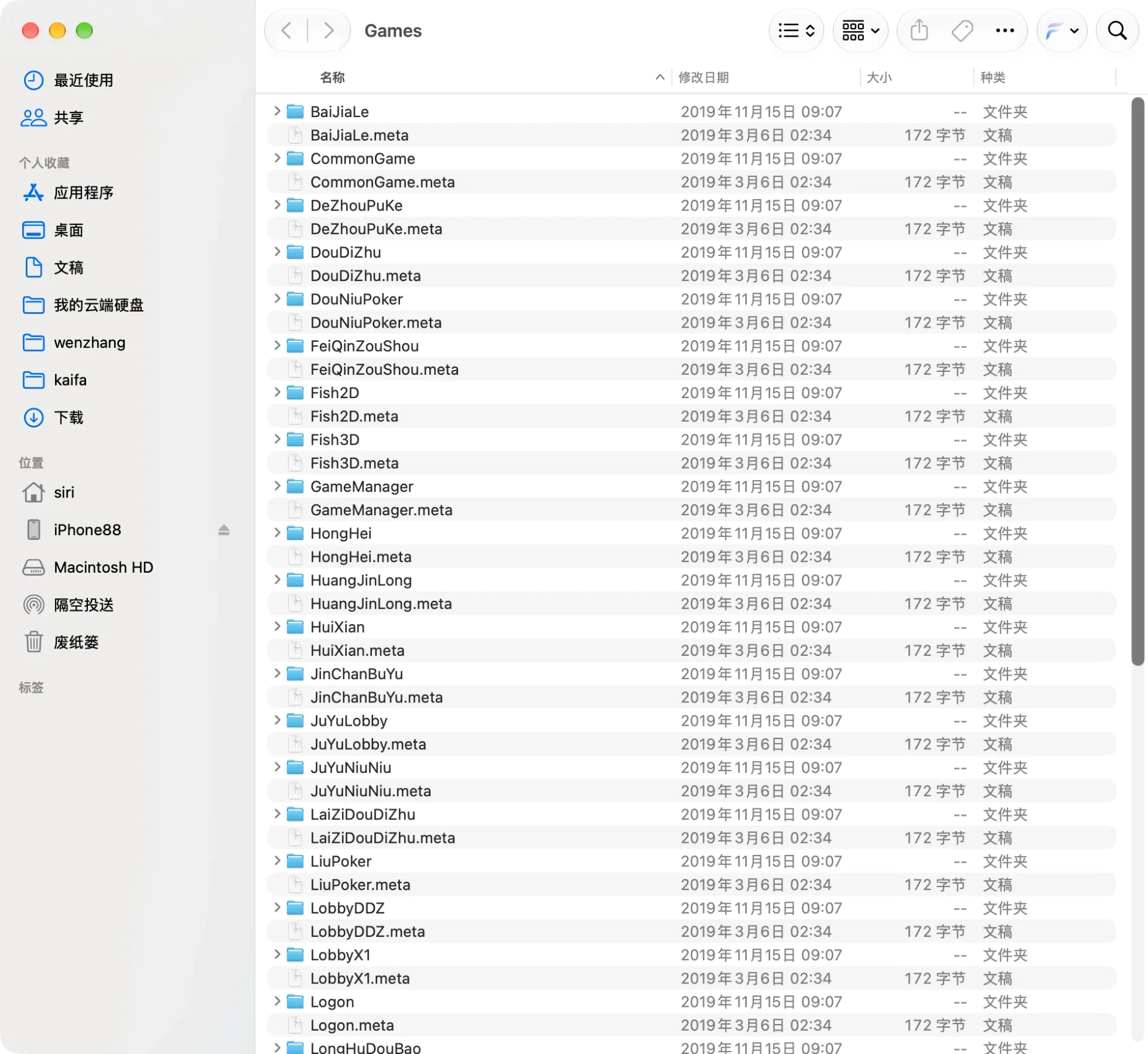
Task: Expand the DouDiZhu folder
Action: [277, 252]
